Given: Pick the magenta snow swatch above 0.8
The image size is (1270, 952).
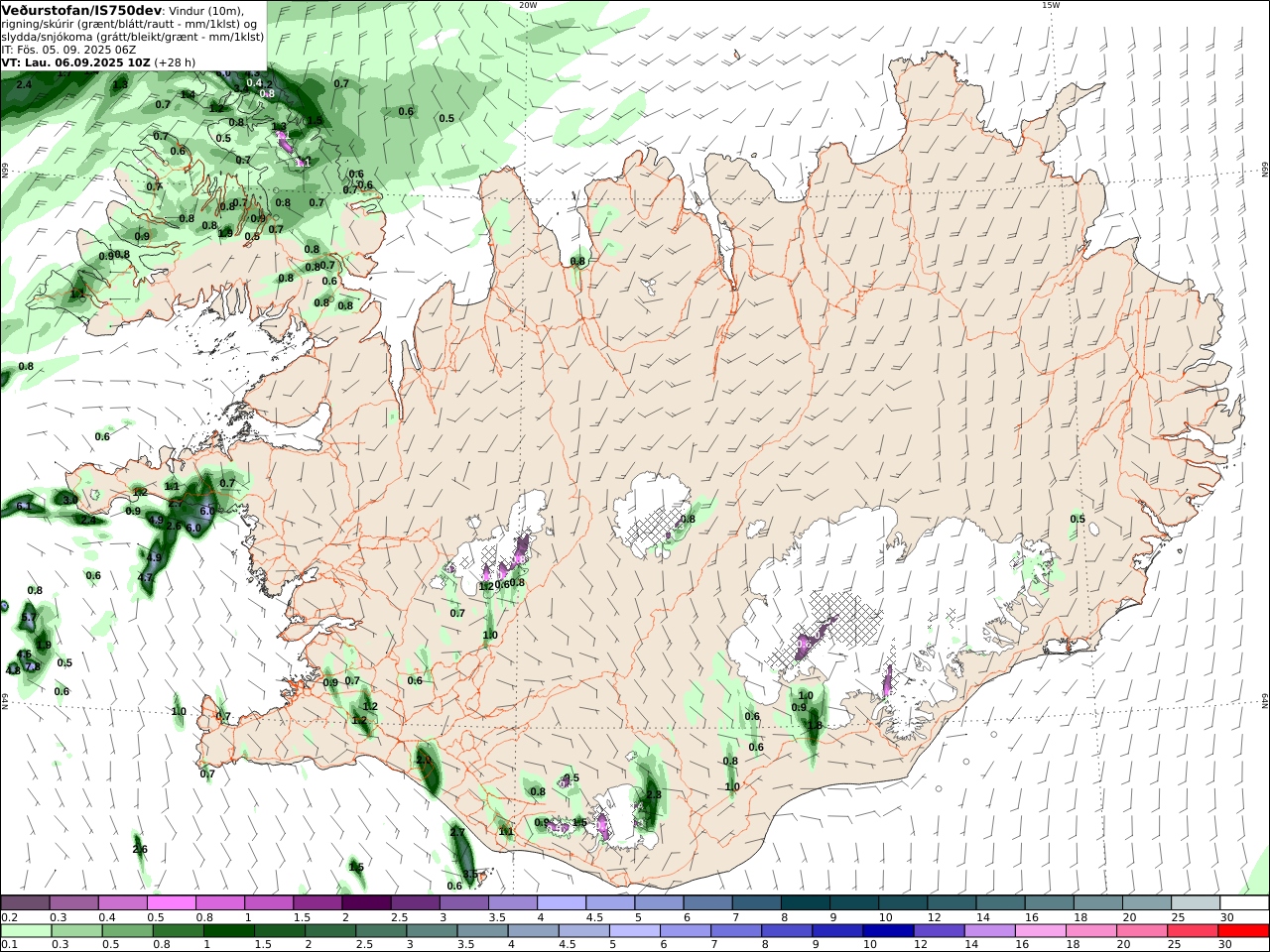Looking at the screenshot, I should (x=219, y=902).
